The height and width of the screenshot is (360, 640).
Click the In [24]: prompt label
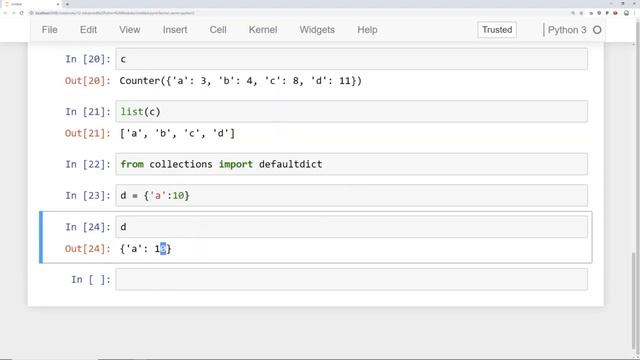tap(88, 227)
